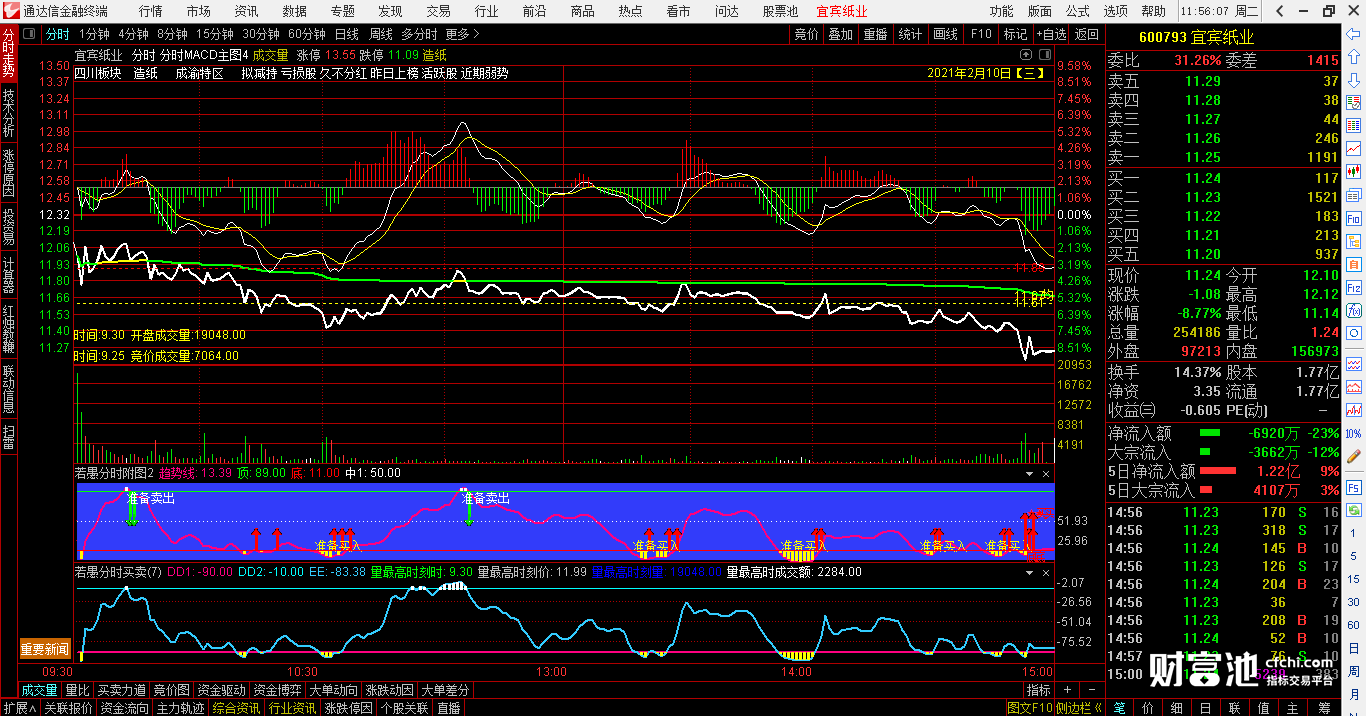Collapse the 侧边栏 sidebar
This screenshot has width=1366, height=716.
[x=1079, y=708]
